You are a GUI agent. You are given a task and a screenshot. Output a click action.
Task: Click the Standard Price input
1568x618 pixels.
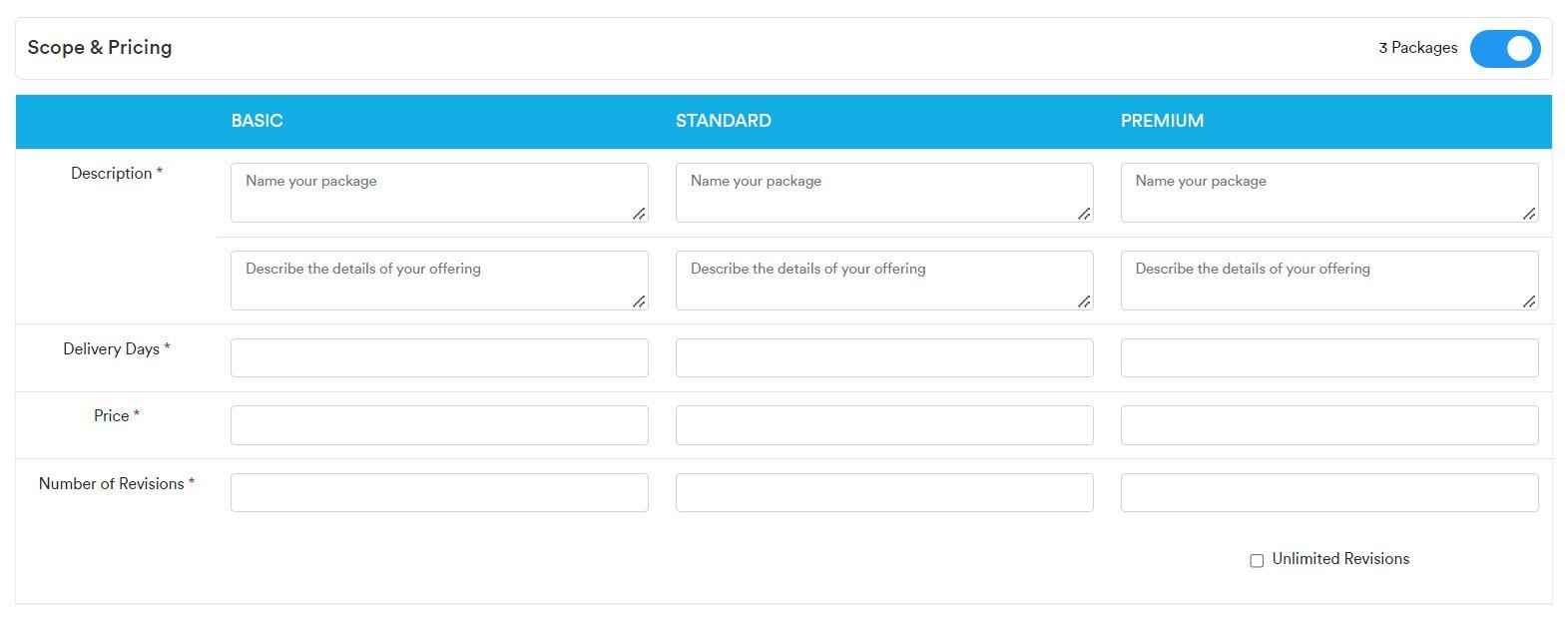pos(884,425)
